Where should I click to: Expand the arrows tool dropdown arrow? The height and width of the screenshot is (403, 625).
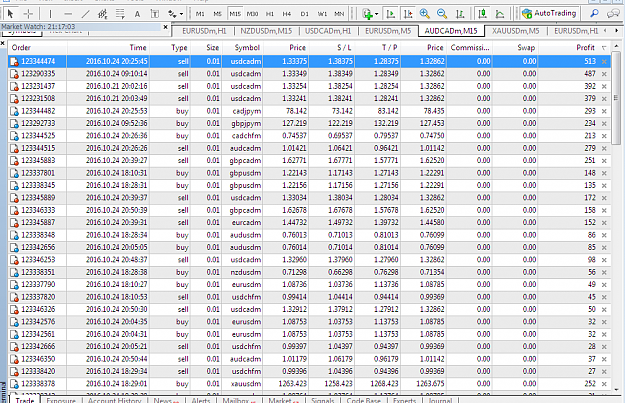coord(181,14)
